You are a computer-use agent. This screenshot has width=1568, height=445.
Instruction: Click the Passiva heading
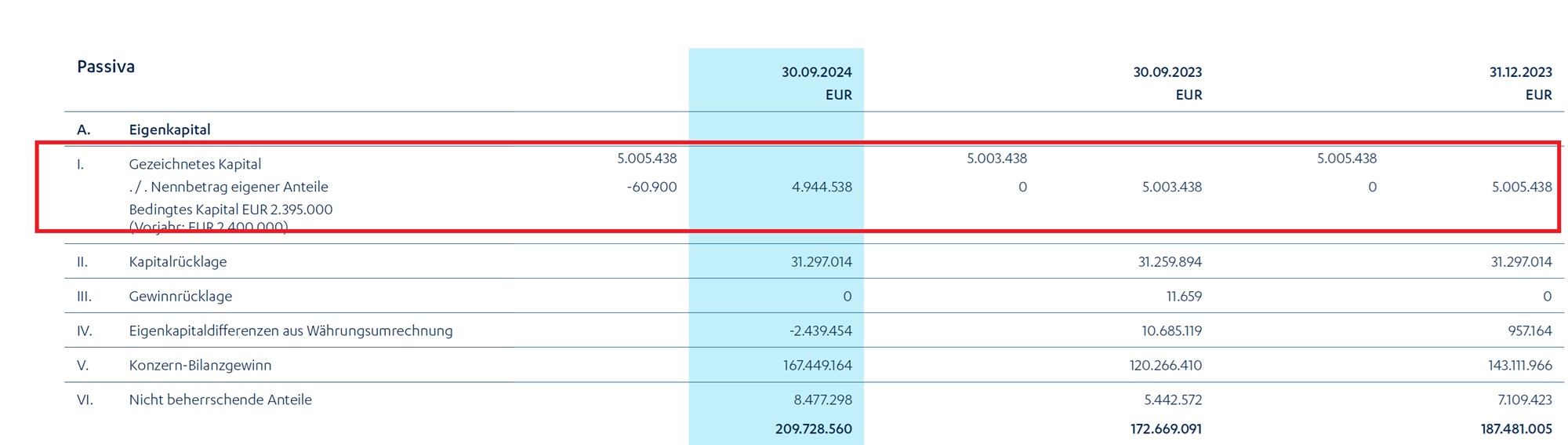click(106, 67)
